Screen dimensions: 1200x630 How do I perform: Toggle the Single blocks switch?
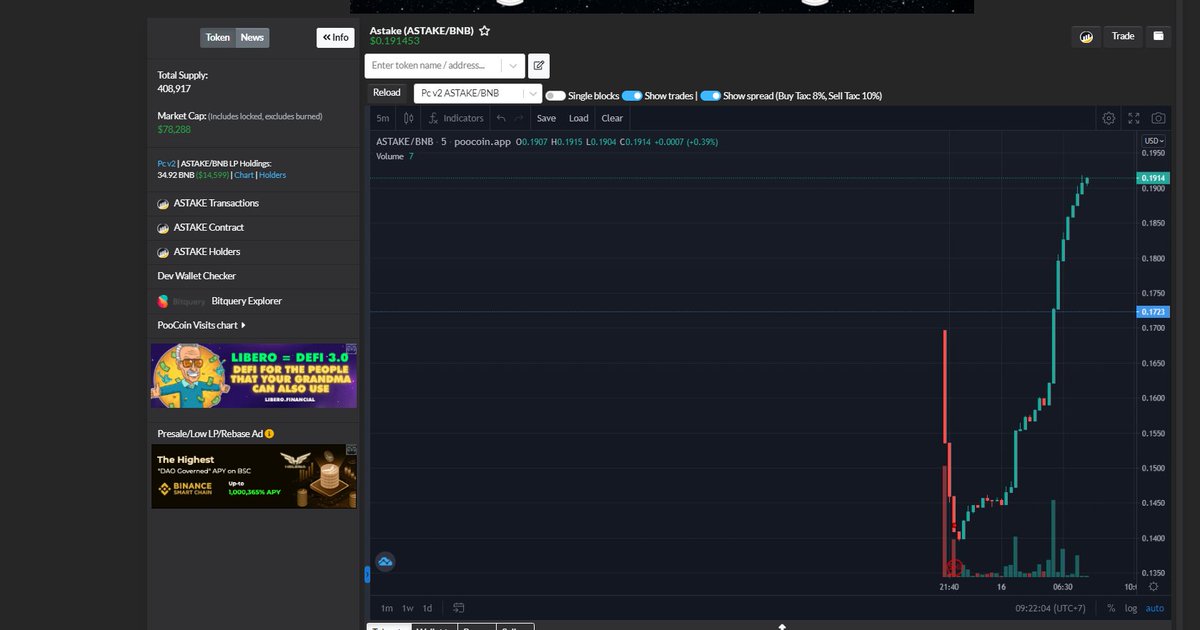(x=555, y=96)
